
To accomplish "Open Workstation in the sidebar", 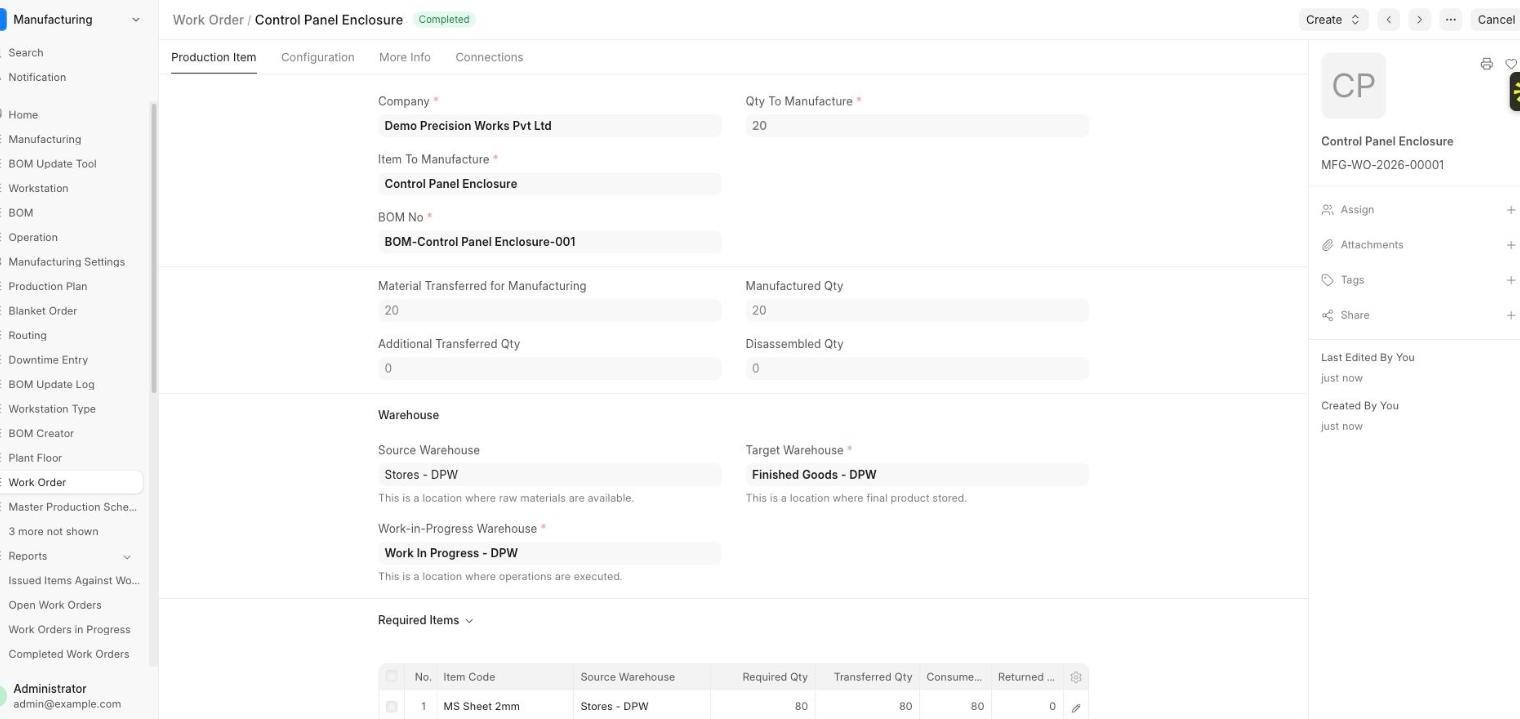I will (38, 188).
